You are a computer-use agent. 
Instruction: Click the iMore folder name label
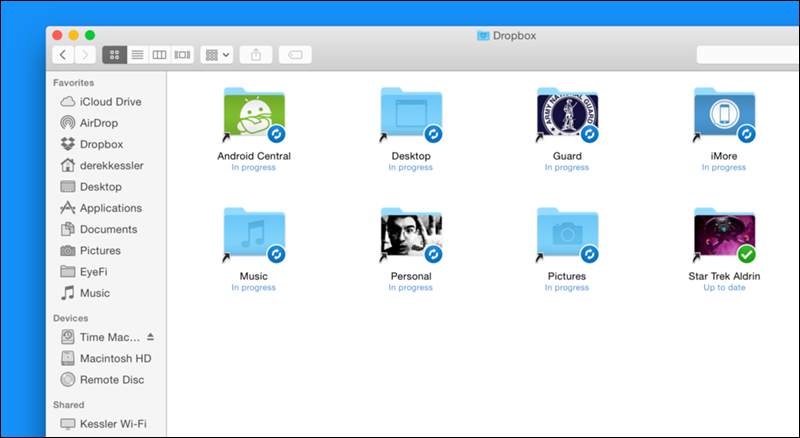coord(724,156)
